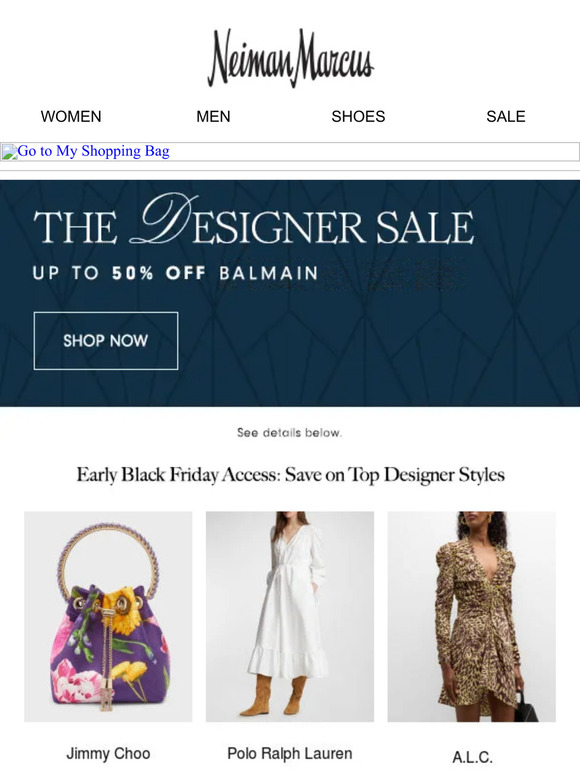Open the Jimmy Choo floral bucket bag image
The height and width of the screenshot is (774, 580).
[108, 617]
